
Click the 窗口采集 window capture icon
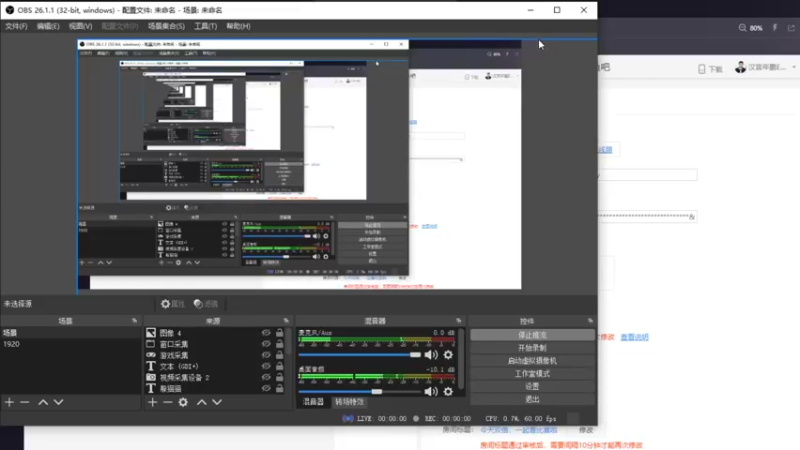(151, 344)
